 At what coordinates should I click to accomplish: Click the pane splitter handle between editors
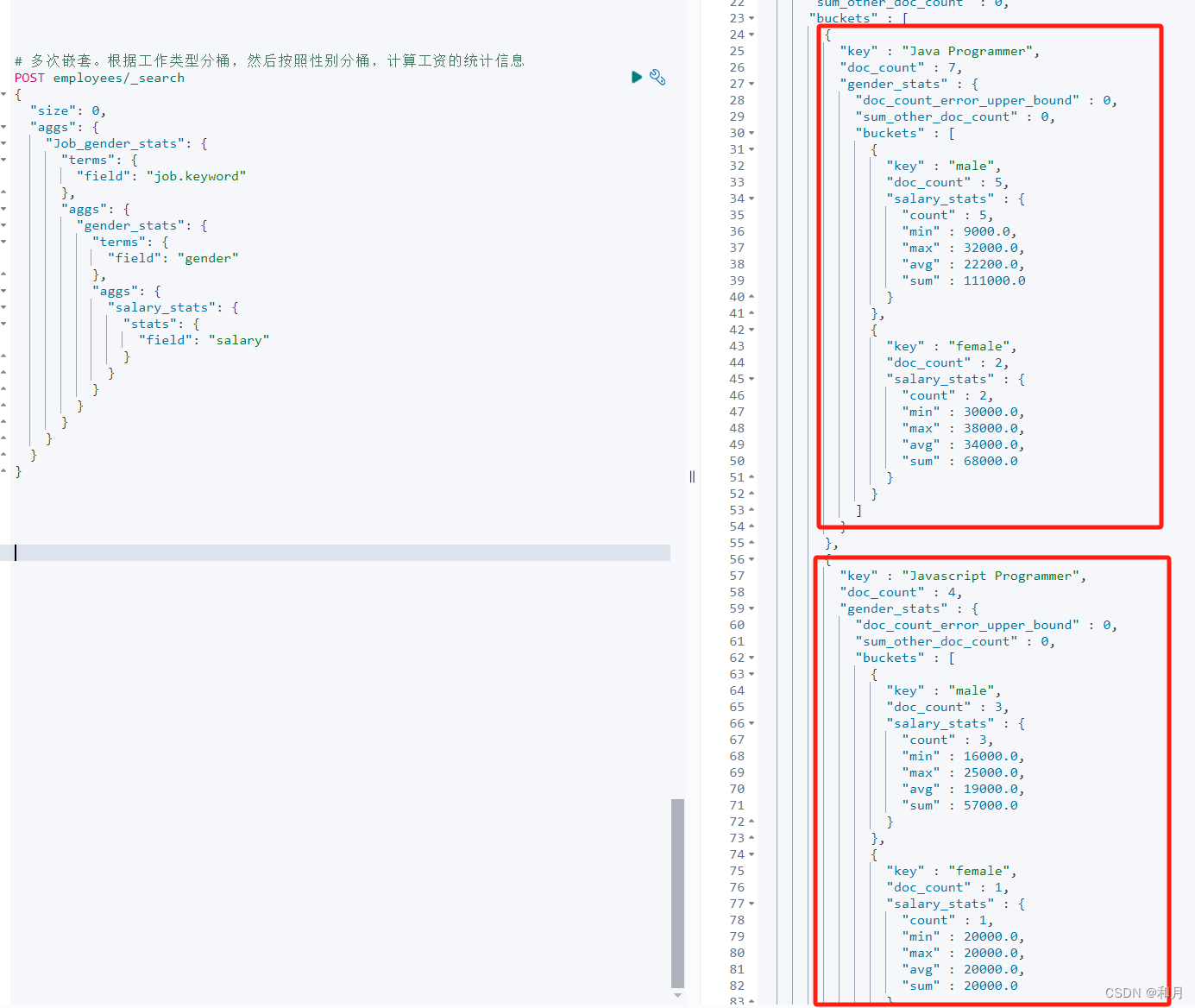(692, 476)
